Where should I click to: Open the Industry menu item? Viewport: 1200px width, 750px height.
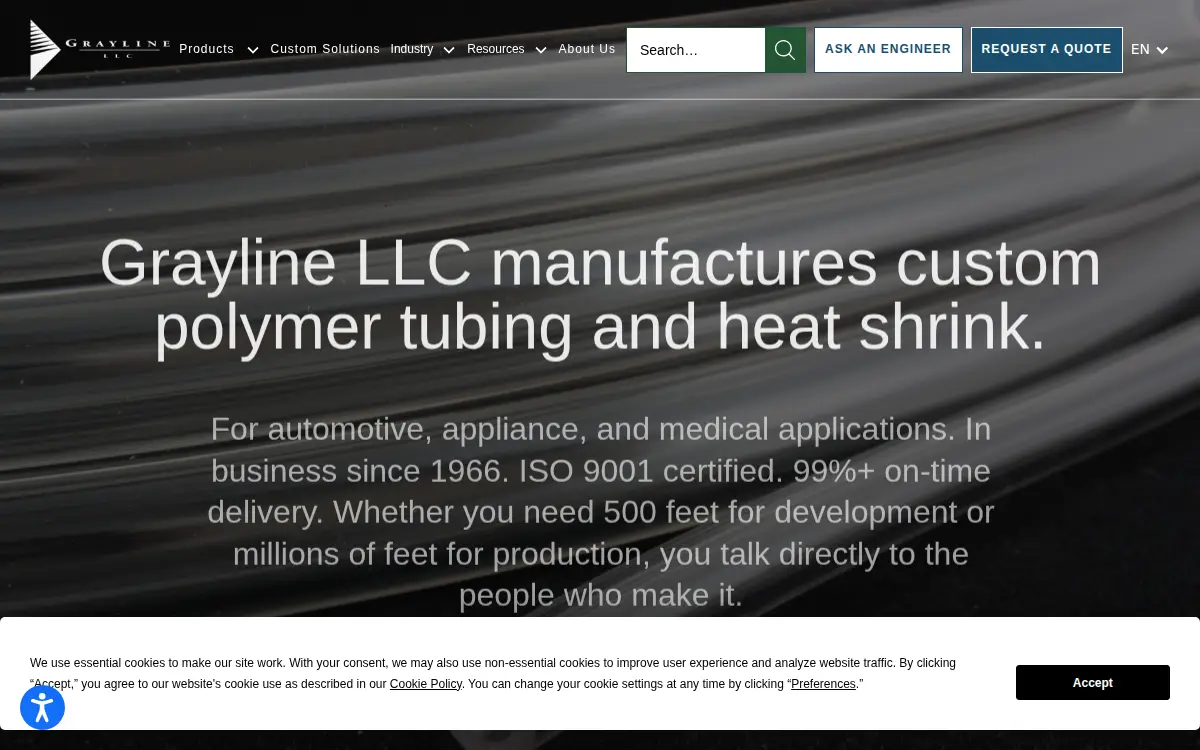(412, 49)
